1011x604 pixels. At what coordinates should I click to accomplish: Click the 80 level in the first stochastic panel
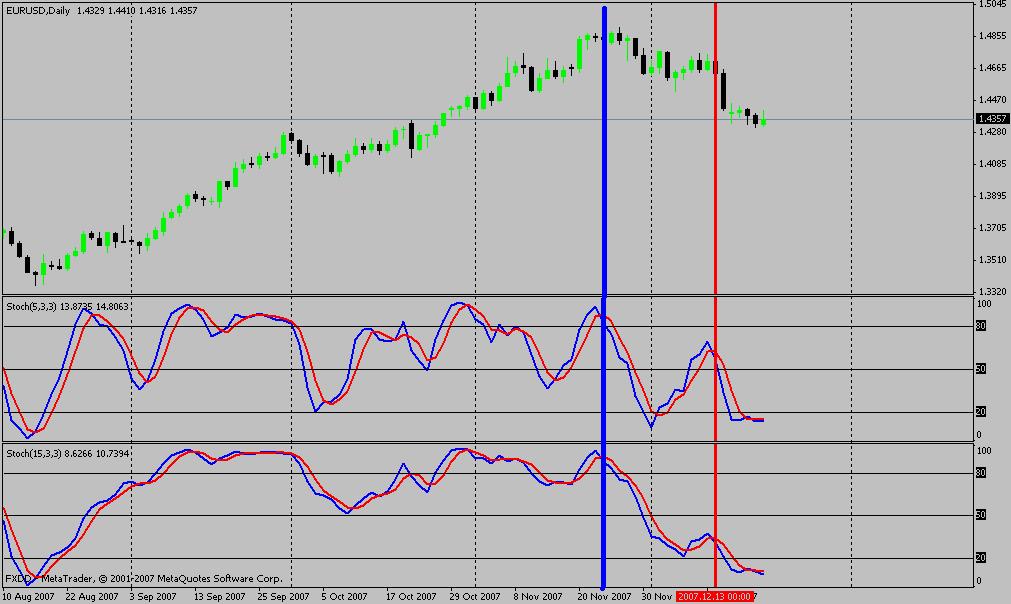click(x=981, y=326)
